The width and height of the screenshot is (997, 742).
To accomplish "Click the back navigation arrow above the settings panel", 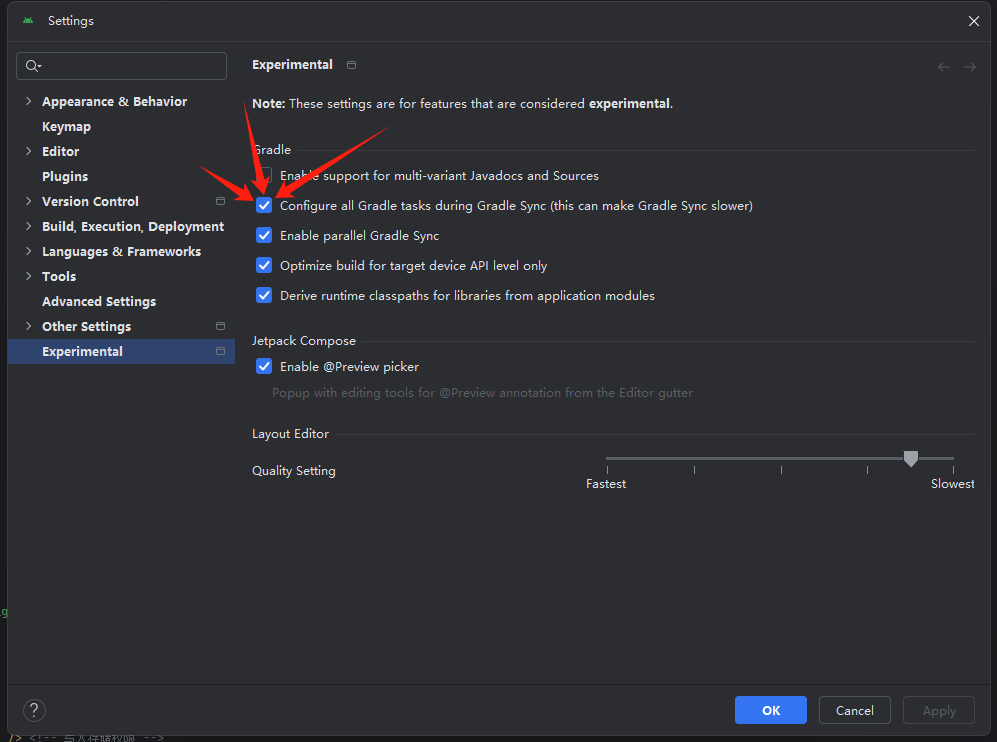I will point(943,66).
